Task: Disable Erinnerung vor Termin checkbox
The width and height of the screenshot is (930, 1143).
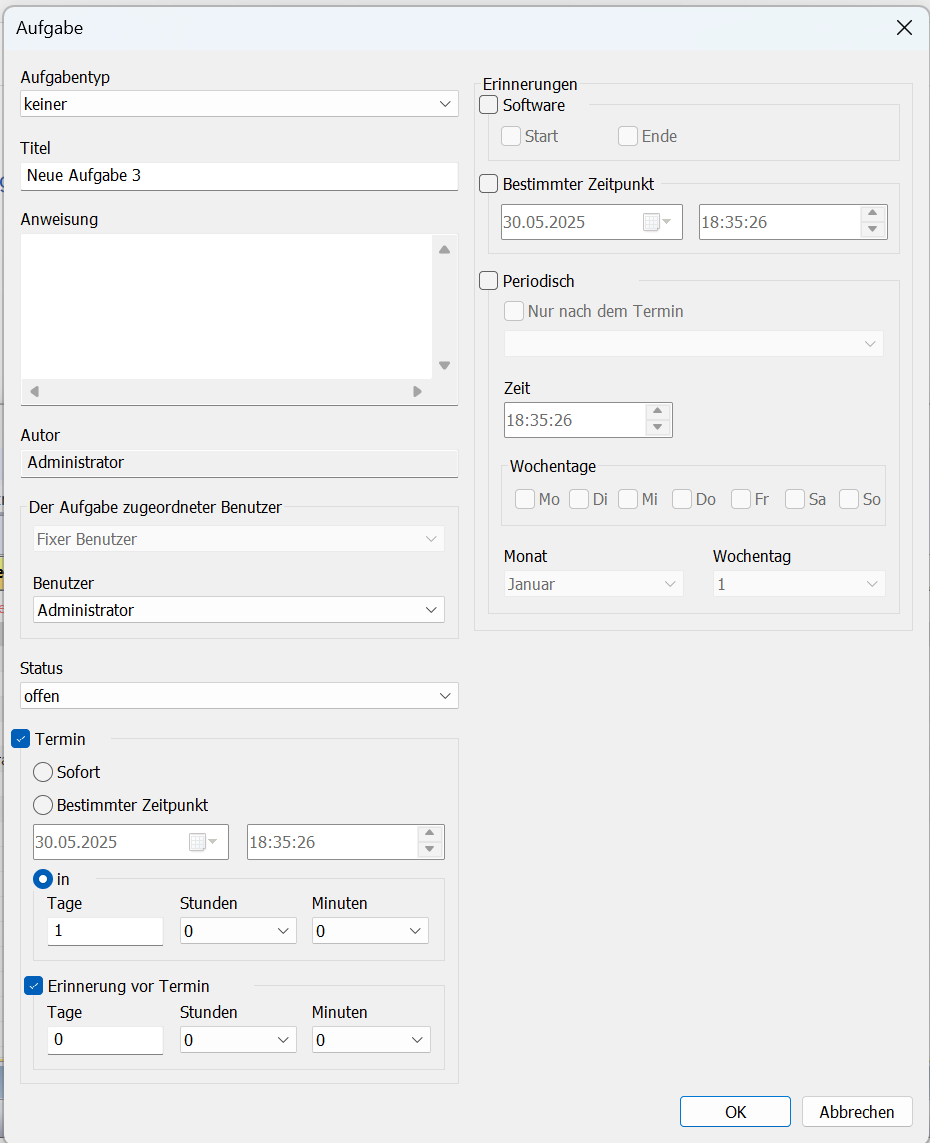Action: point(34,986)
